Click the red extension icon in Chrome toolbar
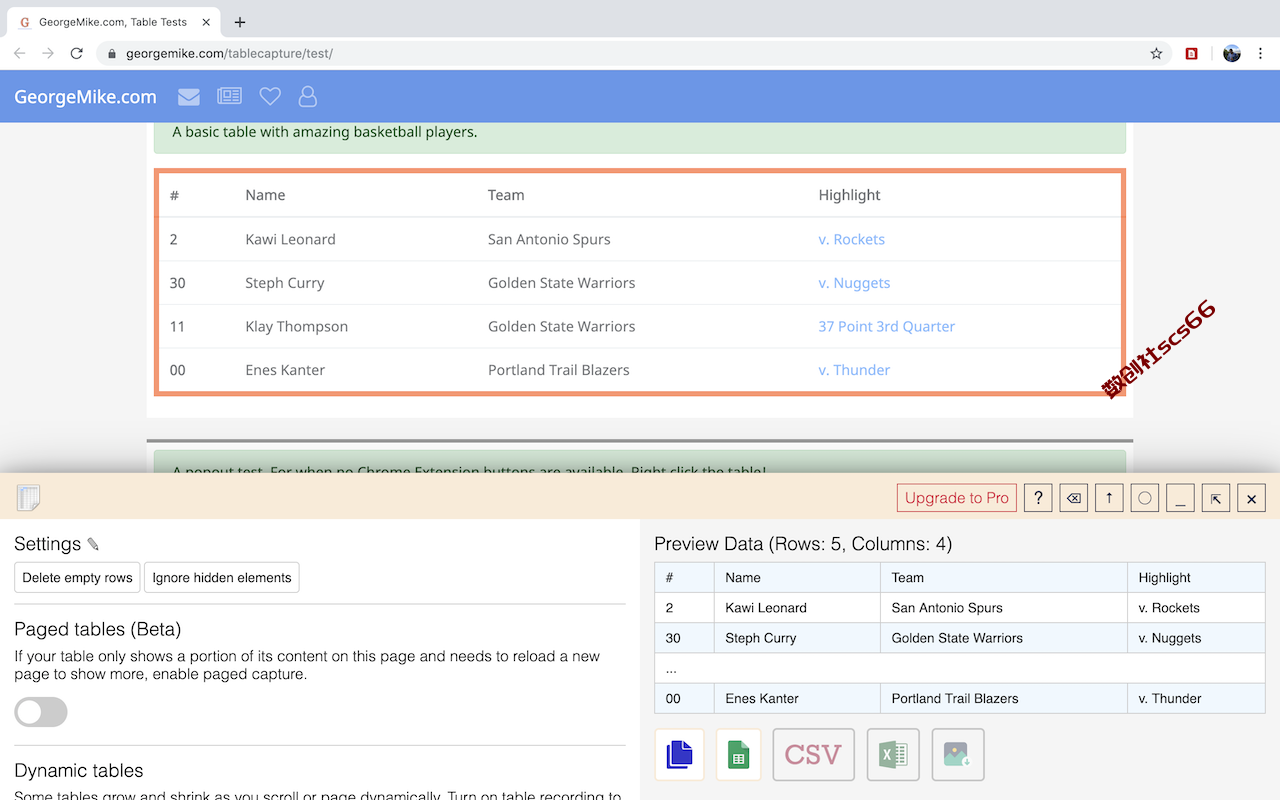 point(1191,53)
